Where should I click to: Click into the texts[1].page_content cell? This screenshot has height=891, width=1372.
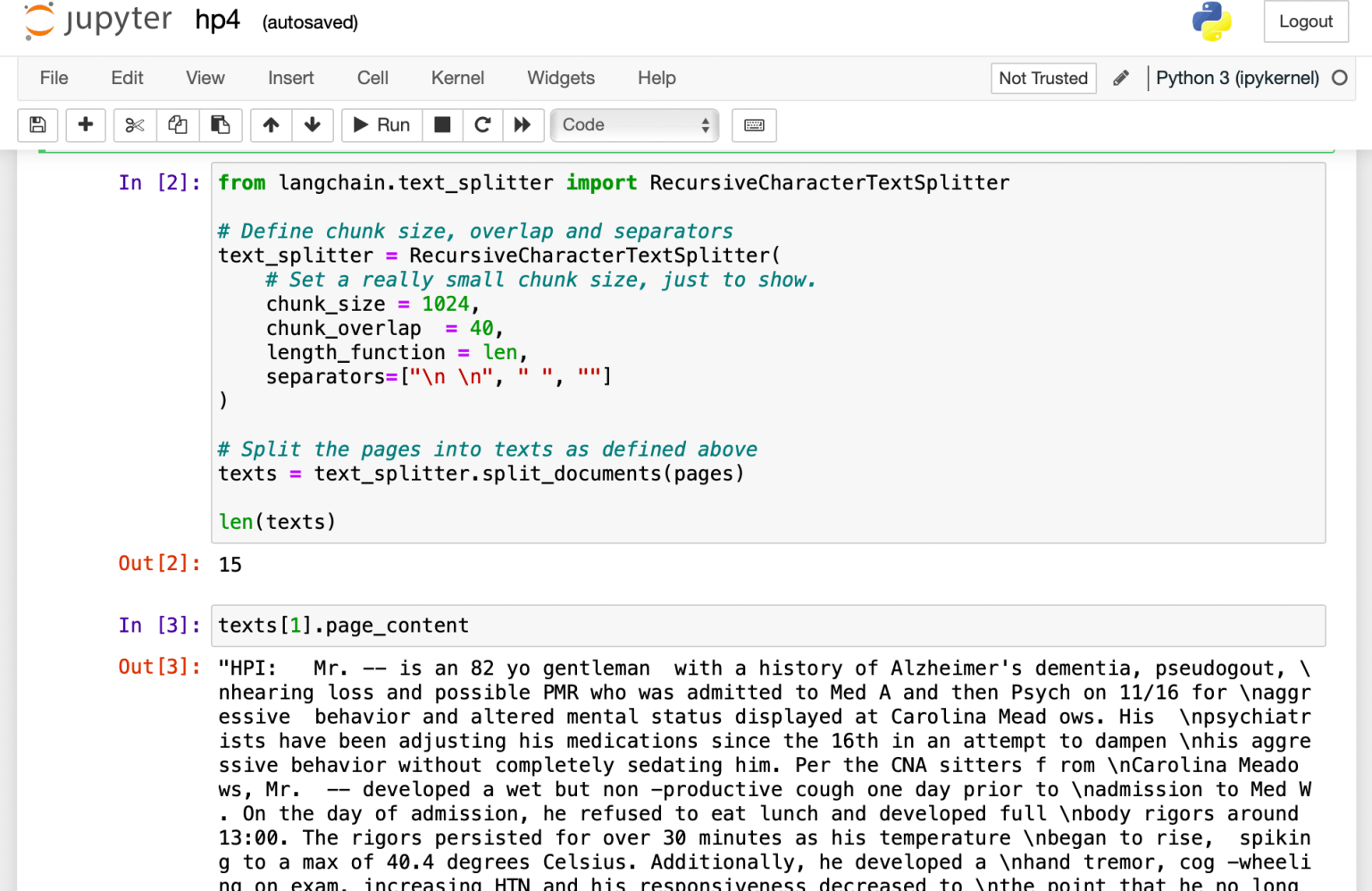[x=768, y=626]
